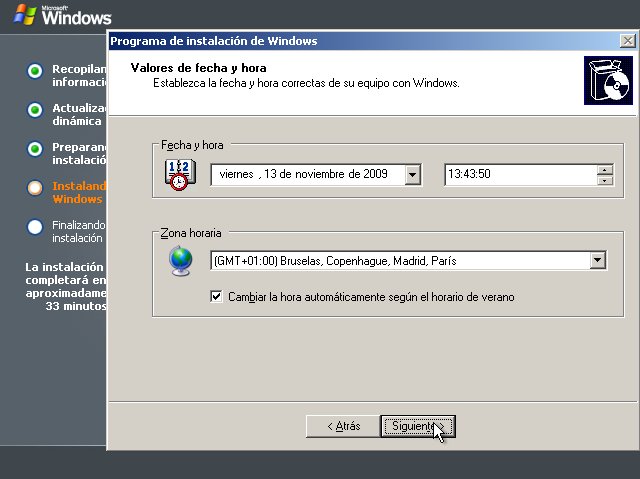This screenshot has width=640, height=479.
Task: Click the Actualización dinámica step indicator
Action: click(x=35, y=110)
